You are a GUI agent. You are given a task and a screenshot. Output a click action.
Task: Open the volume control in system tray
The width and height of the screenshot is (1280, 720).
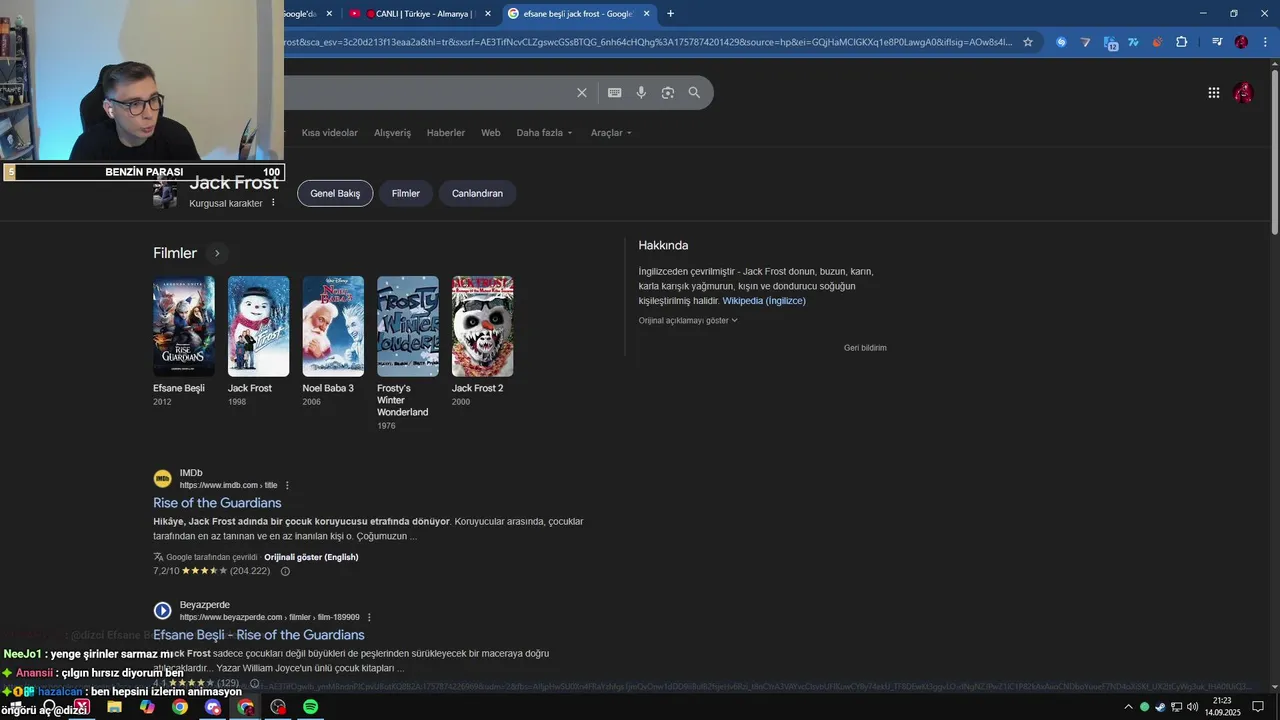pyautogui.click(x=1192, y=707)
